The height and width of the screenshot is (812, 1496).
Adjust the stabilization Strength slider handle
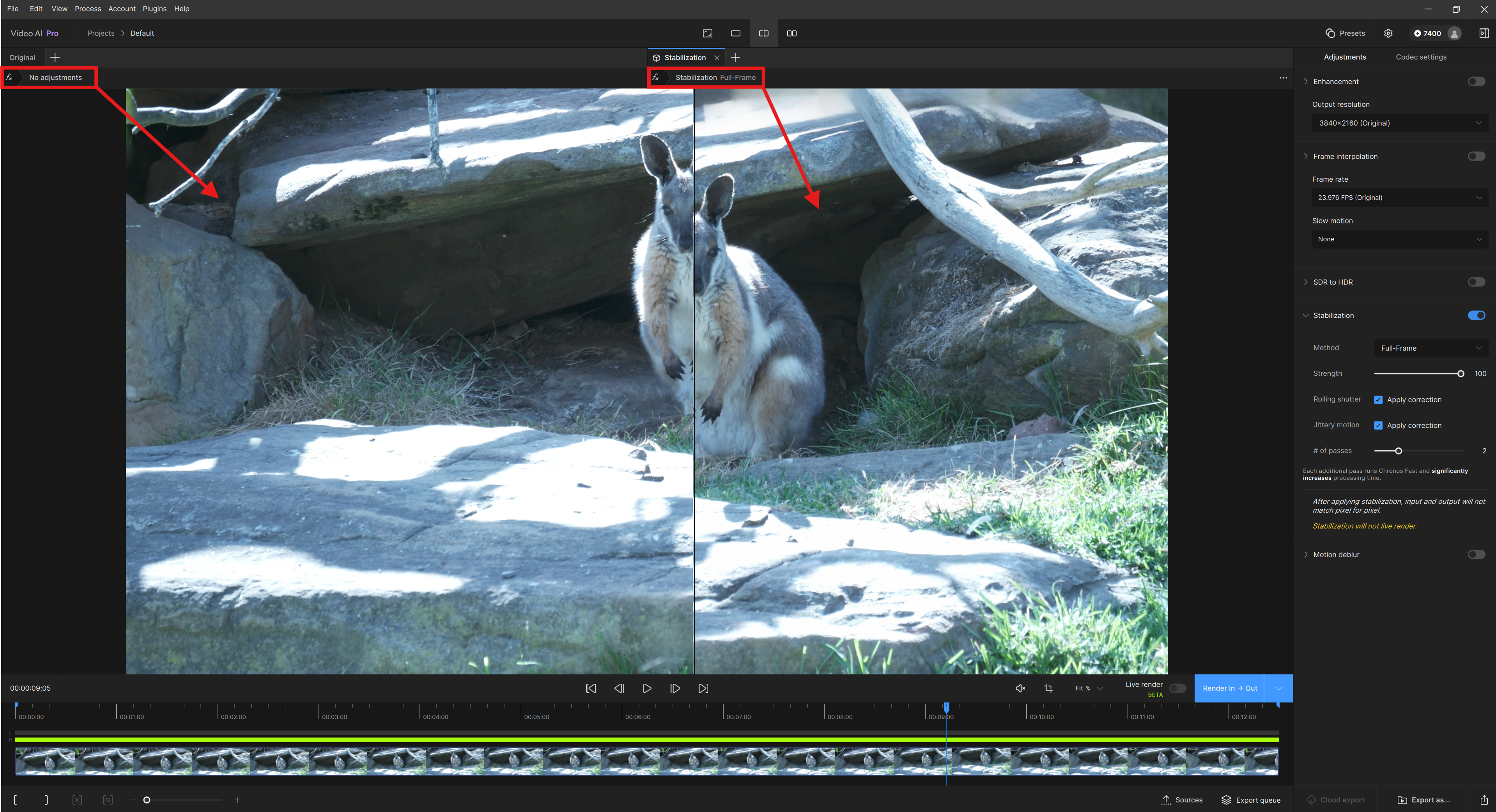pos(1461,373)
